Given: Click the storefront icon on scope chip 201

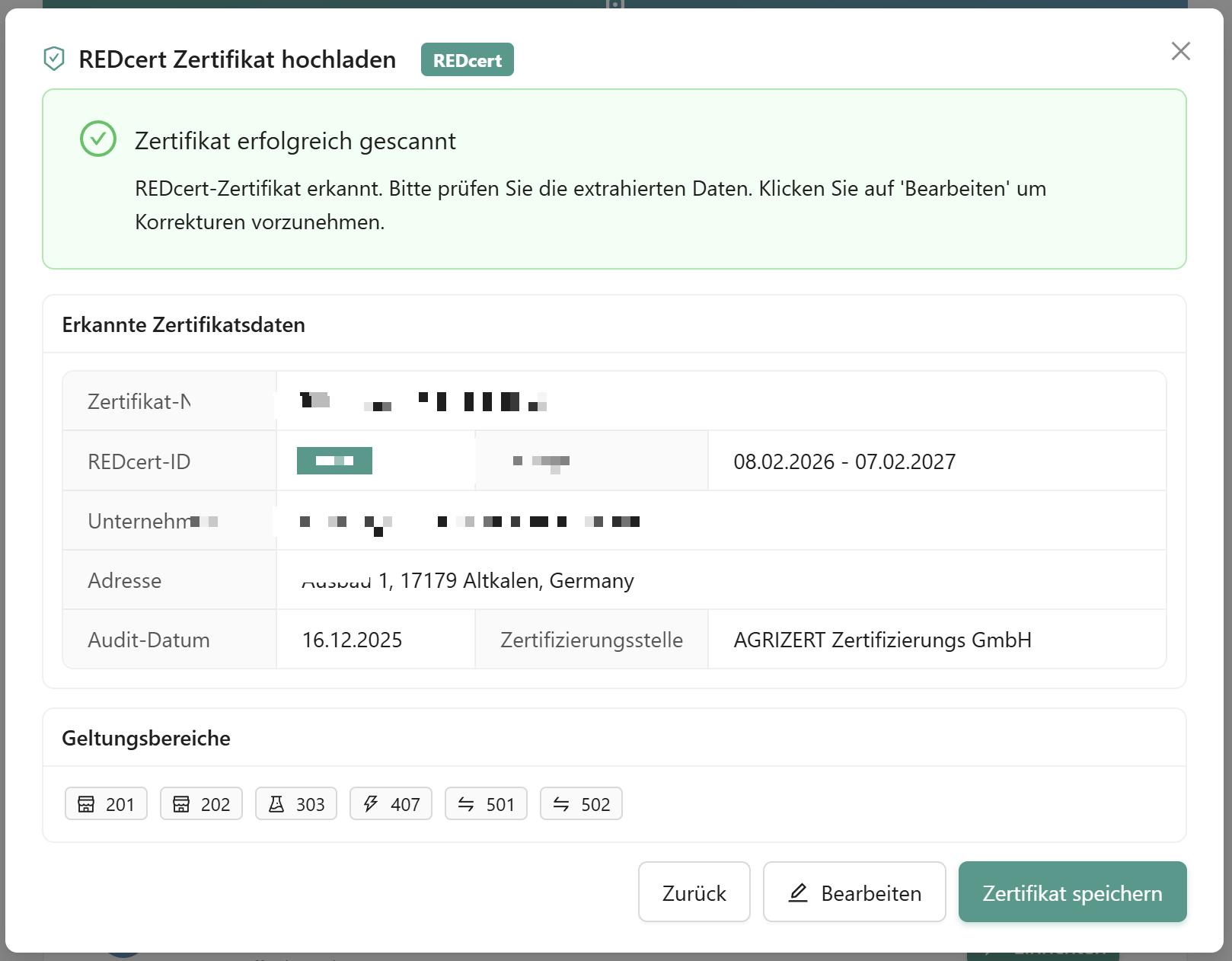Looking at the screenshot, I should click(x=87, y=803).
